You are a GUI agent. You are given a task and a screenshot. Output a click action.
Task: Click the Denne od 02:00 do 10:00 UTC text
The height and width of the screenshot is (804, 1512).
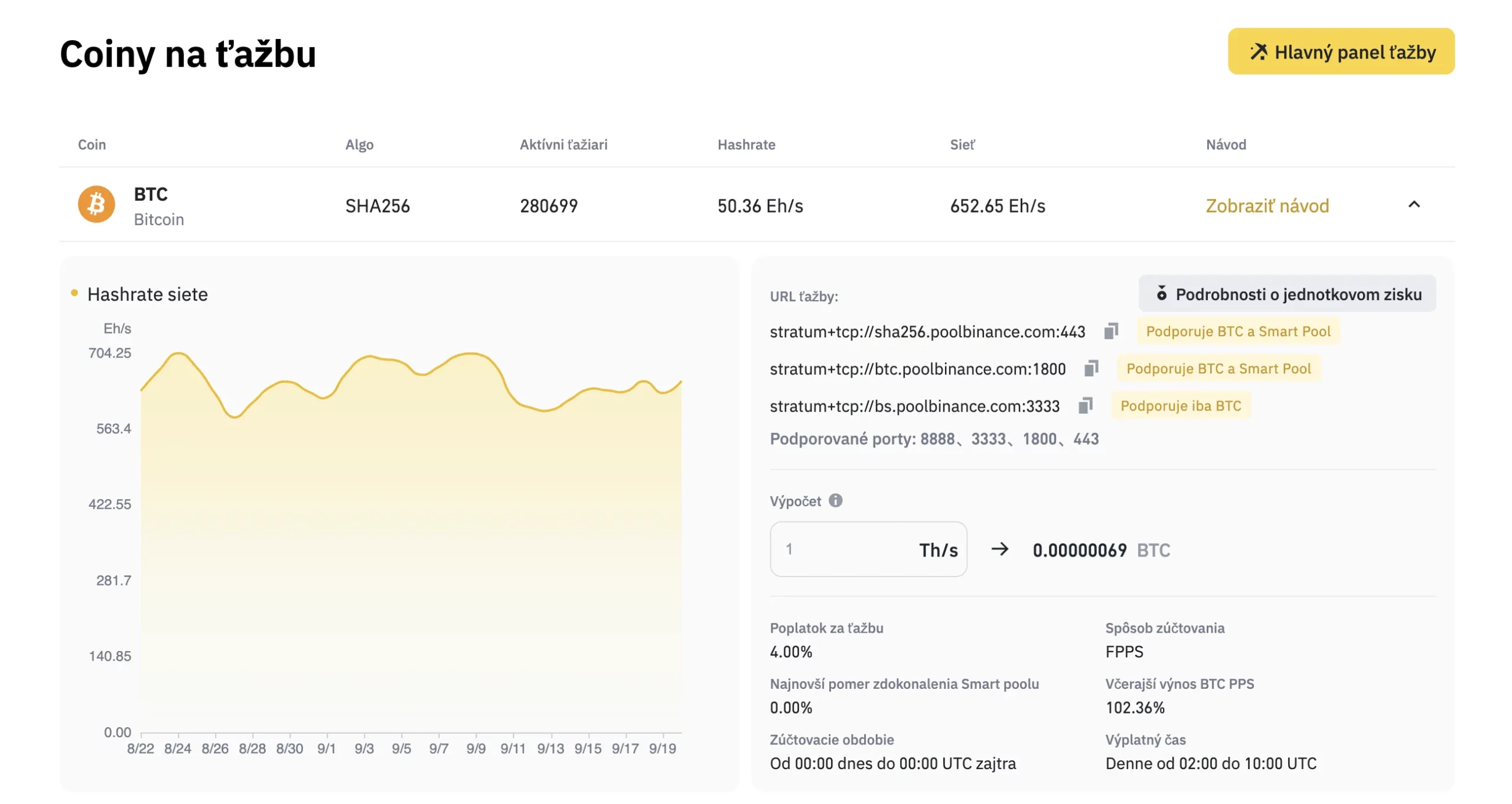coord(1211,764)
